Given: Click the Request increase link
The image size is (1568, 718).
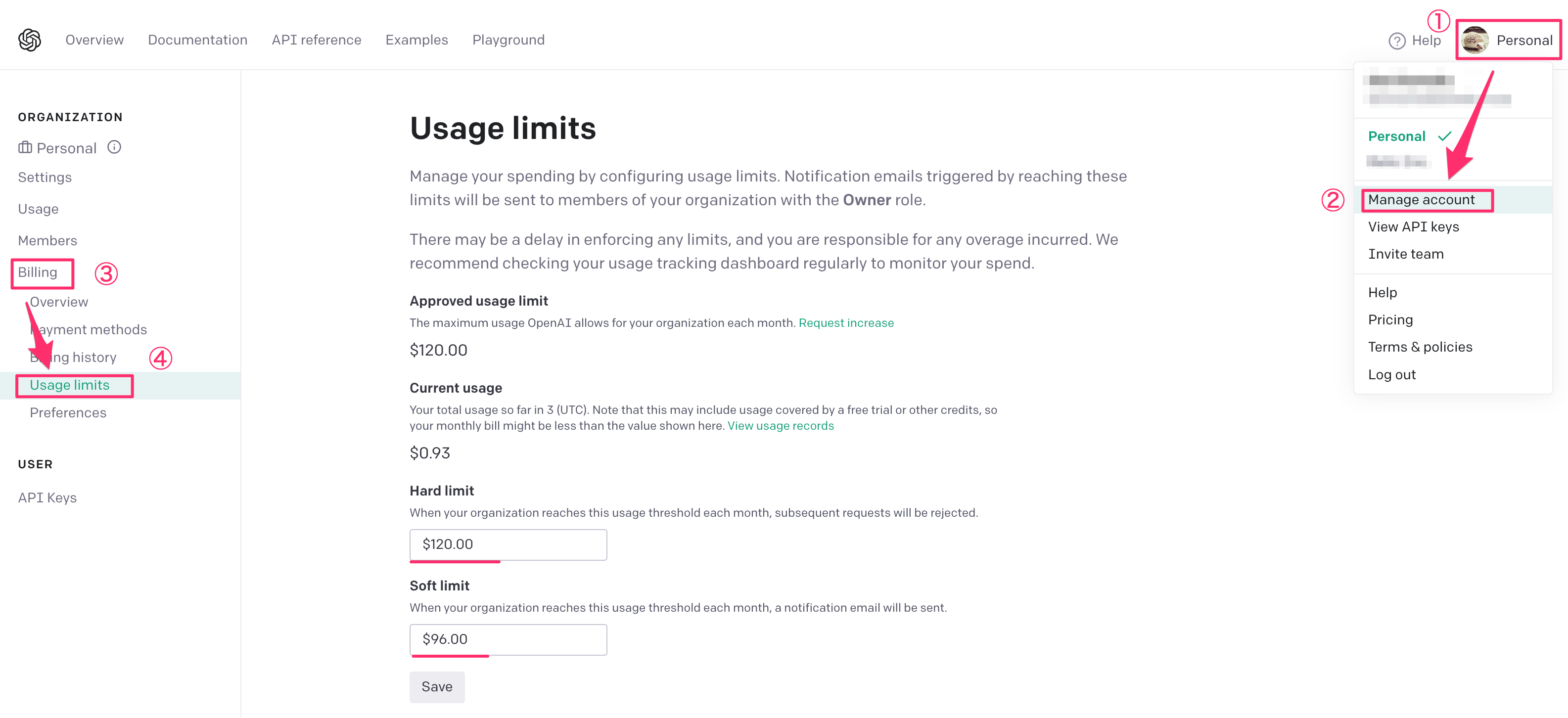Looking at the screenshot, I should click(x=845, y=323).
